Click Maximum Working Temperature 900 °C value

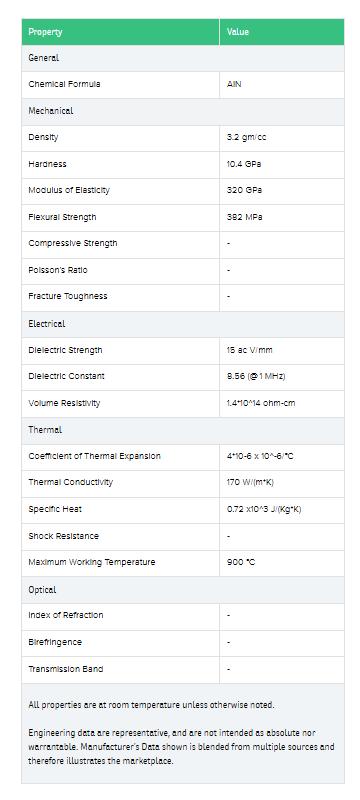(241, 562)
